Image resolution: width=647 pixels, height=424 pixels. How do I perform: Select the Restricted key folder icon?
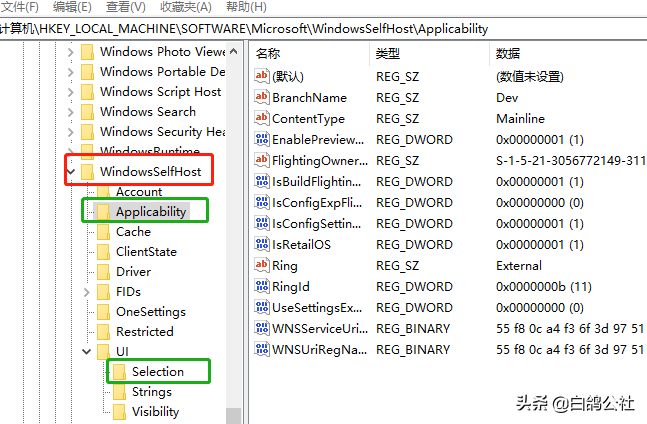tap(103, 332)
